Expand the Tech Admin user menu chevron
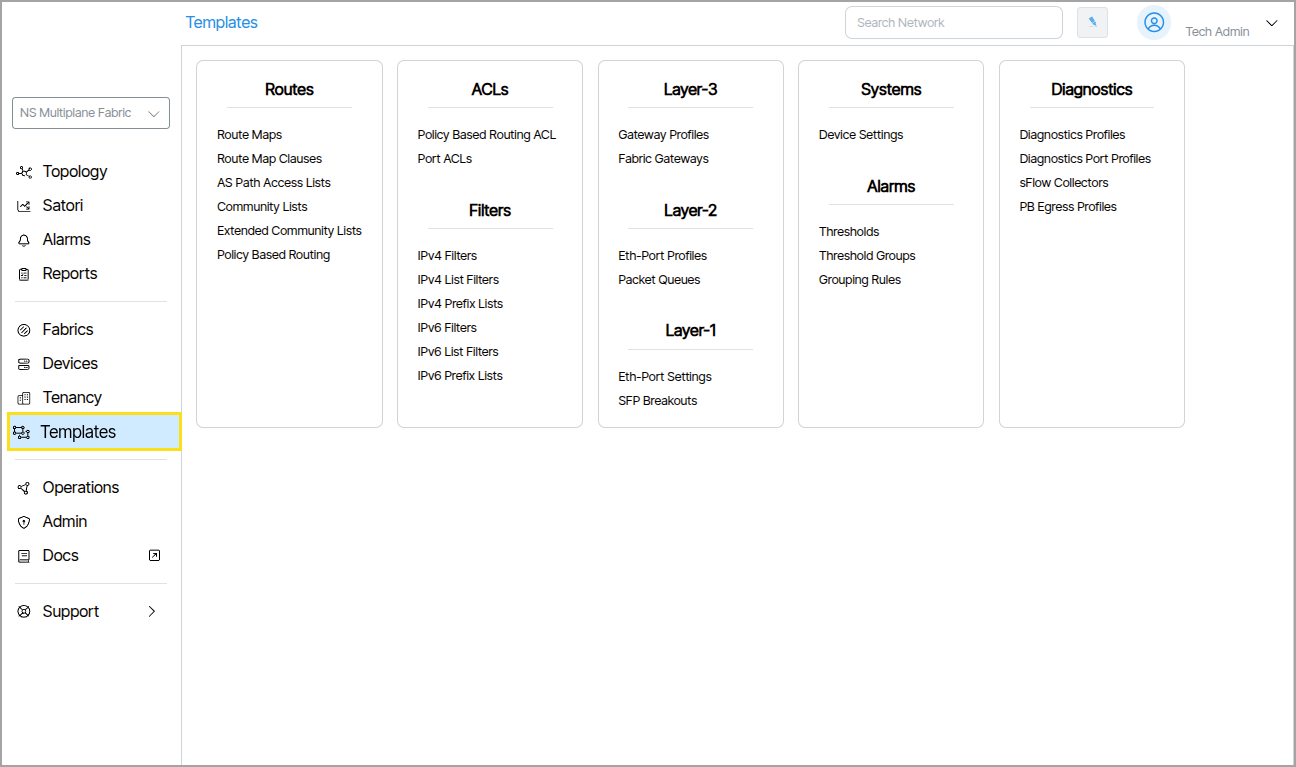 (1272, 23)
